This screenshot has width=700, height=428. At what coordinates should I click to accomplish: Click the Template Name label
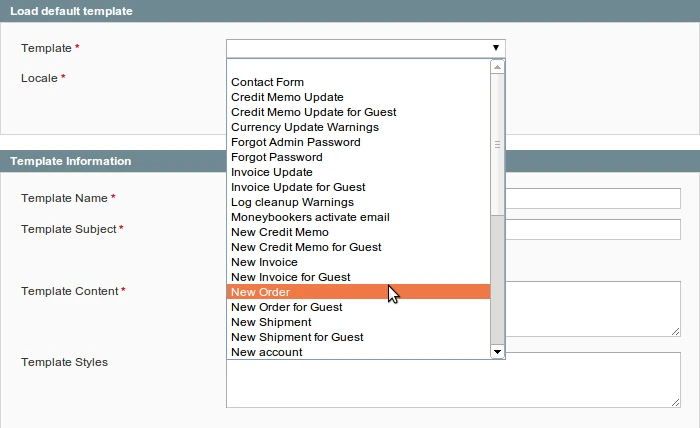tap(64, 198)
